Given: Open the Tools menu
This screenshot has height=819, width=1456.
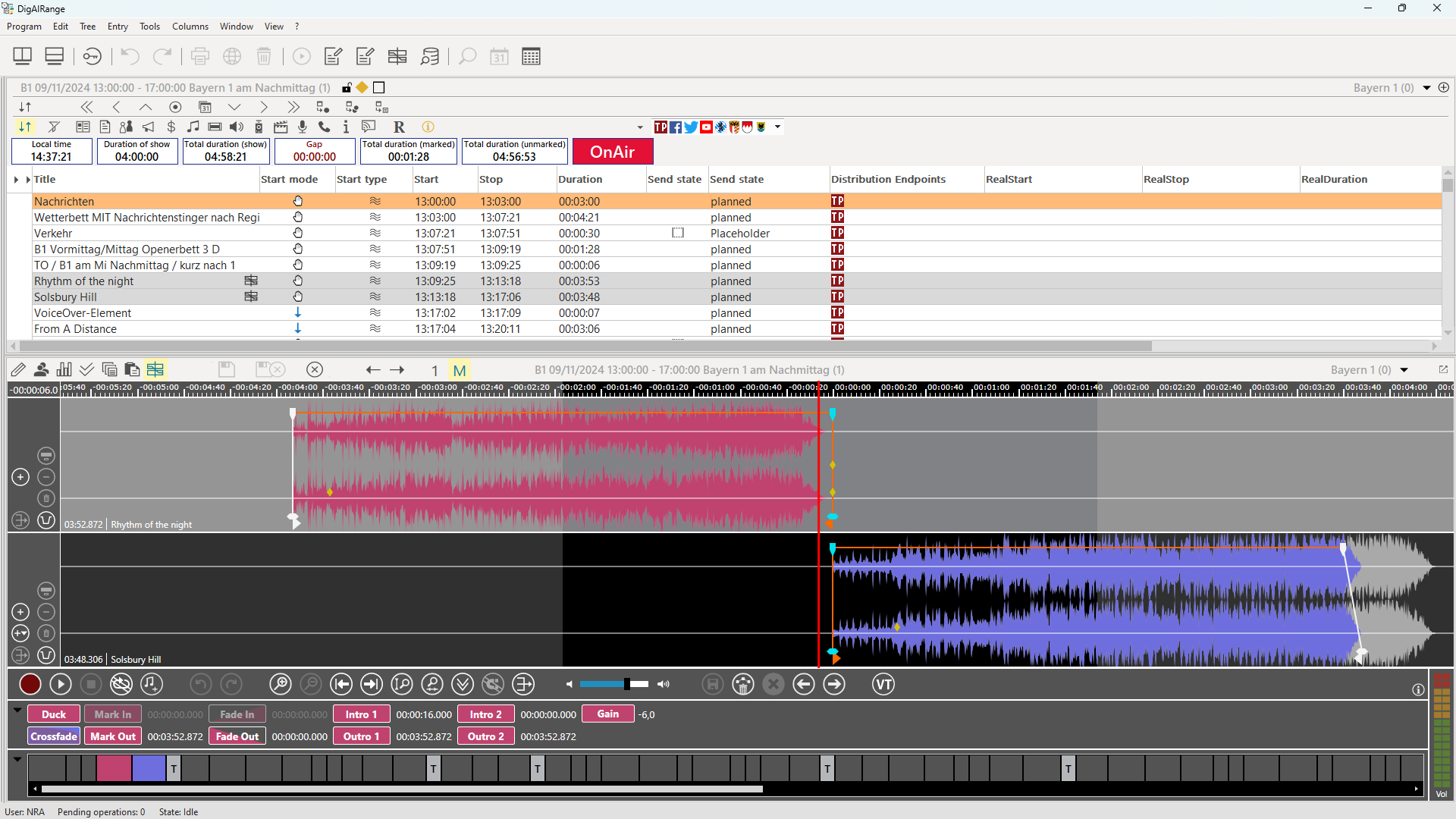Looking at the screenshot, I should 149,27.
